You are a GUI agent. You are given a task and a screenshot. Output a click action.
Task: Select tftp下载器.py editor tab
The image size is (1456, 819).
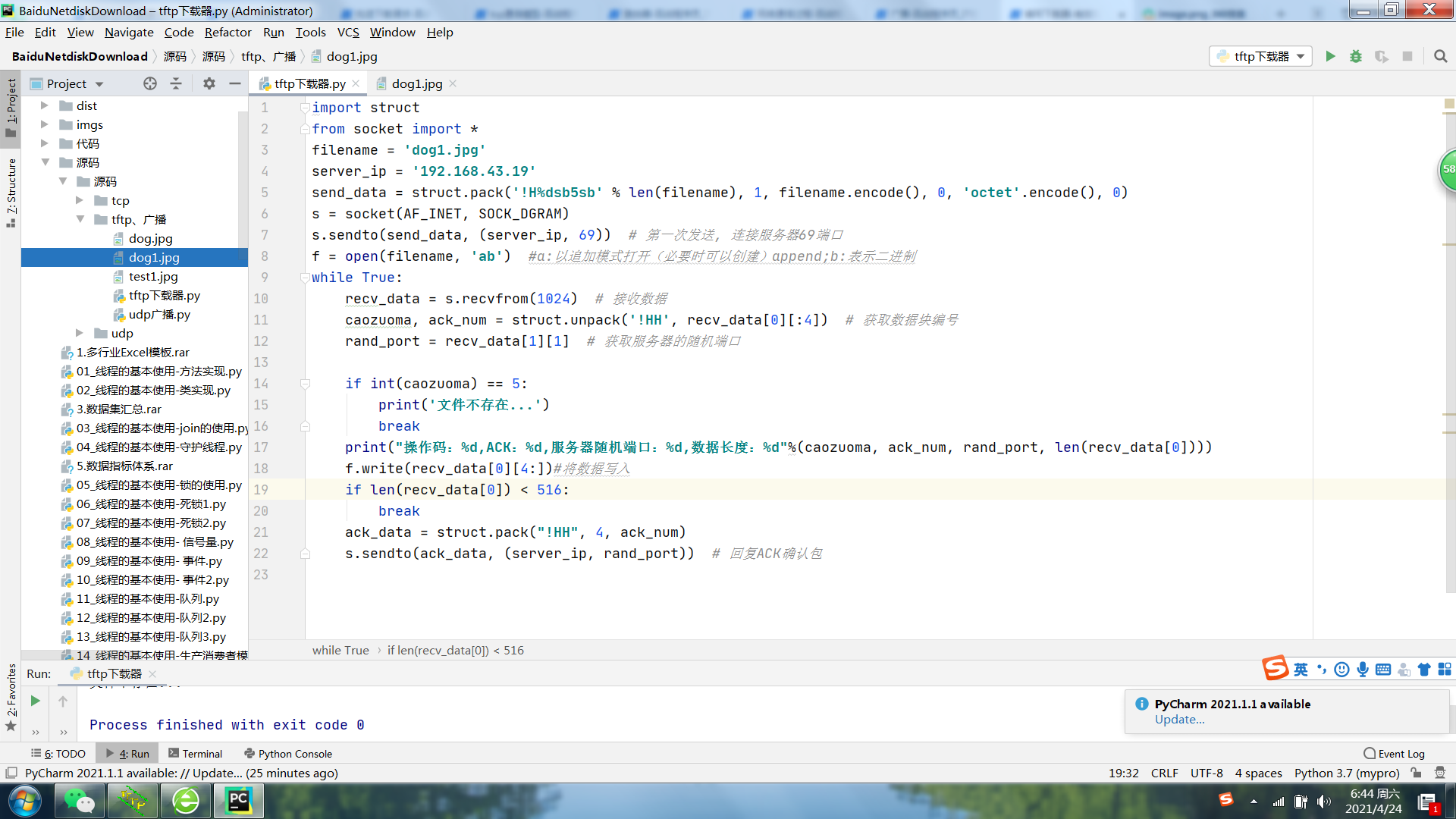(x=309, y=83)
